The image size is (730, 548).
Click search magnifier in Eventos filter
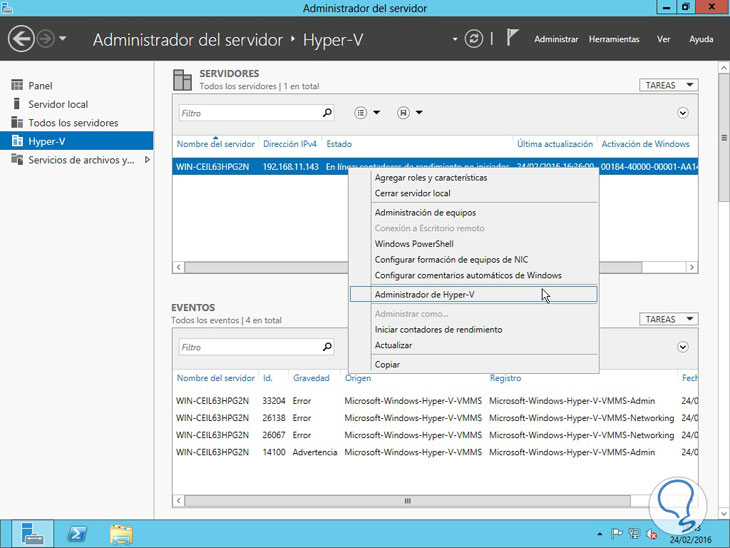[327, 347]
